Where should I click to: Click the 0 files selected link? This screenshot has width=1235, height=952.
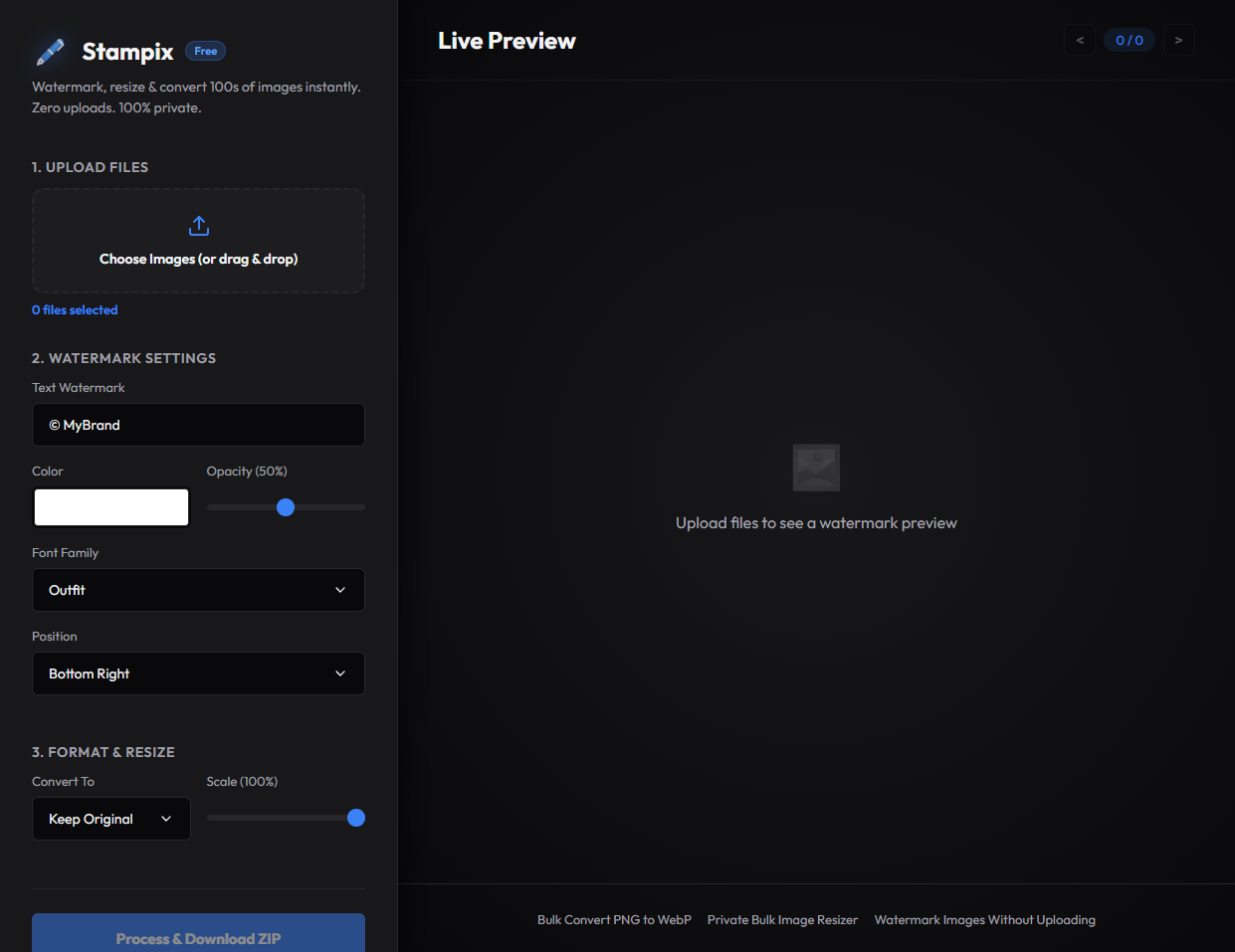click(x=74, y=309)
